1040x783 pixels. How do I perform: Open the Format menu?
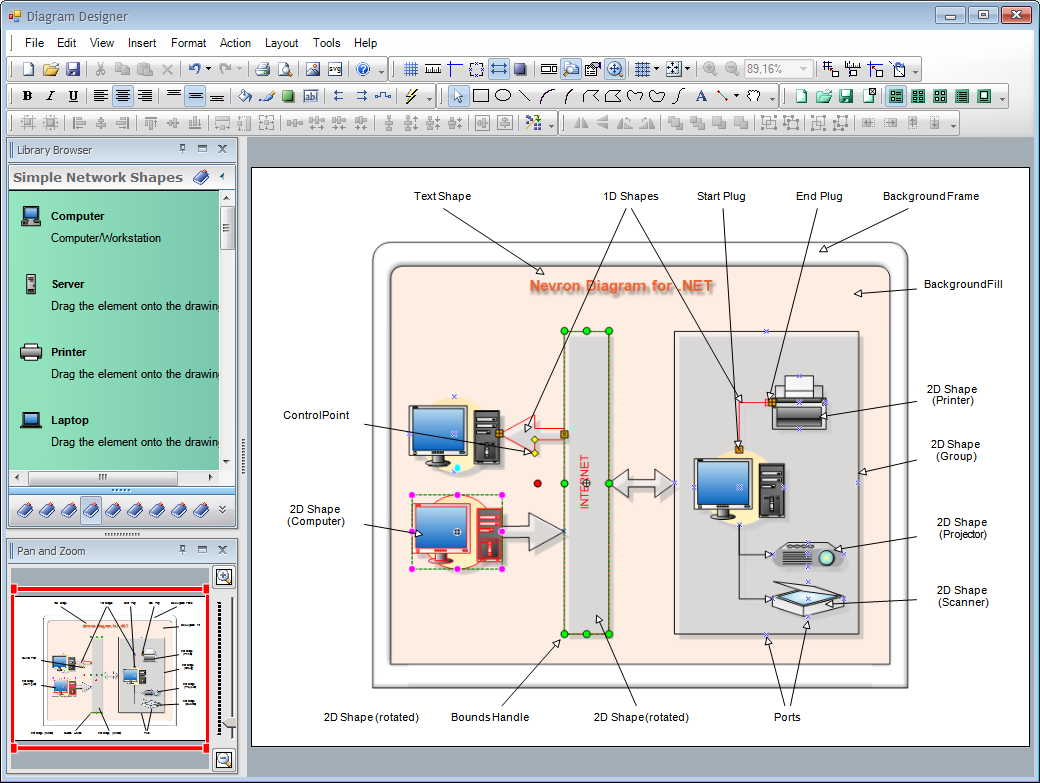[188, 43]
